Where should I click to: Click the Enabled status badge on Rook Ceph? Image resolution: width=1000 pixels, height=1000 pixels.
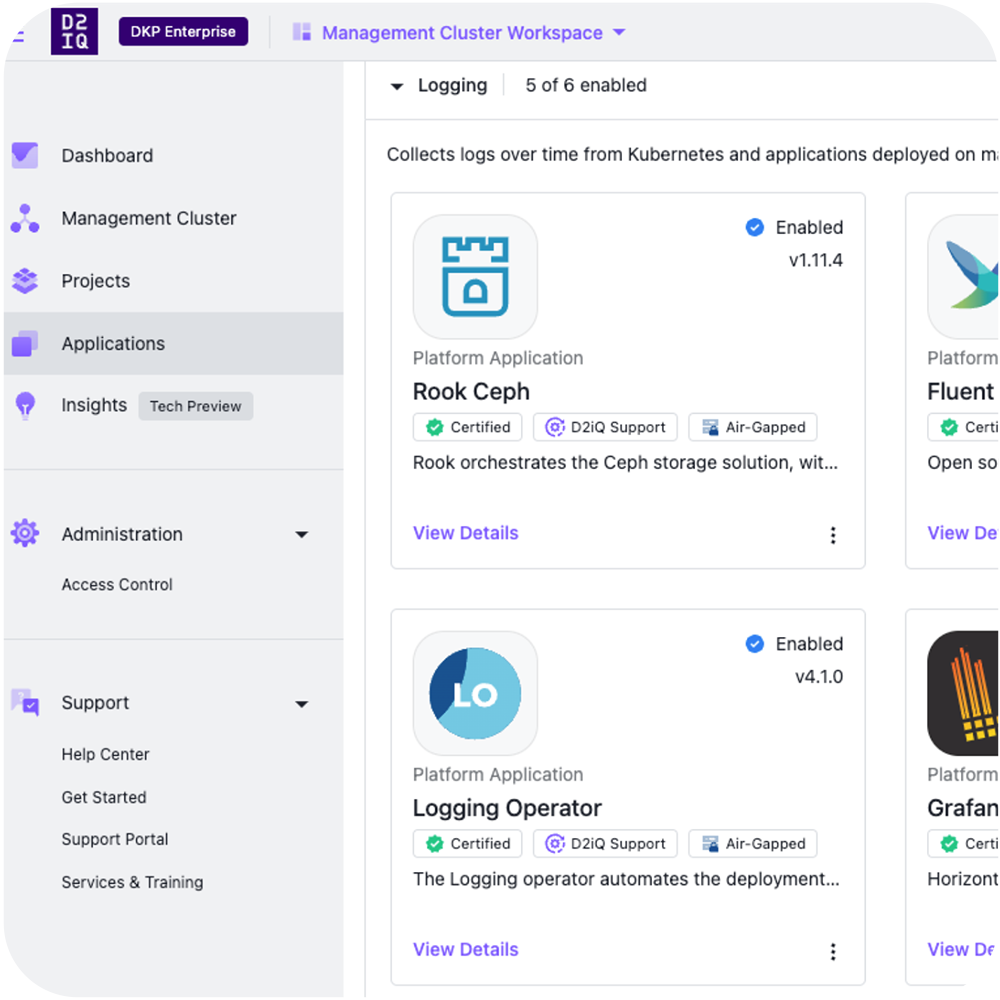[x=795, y=227]
